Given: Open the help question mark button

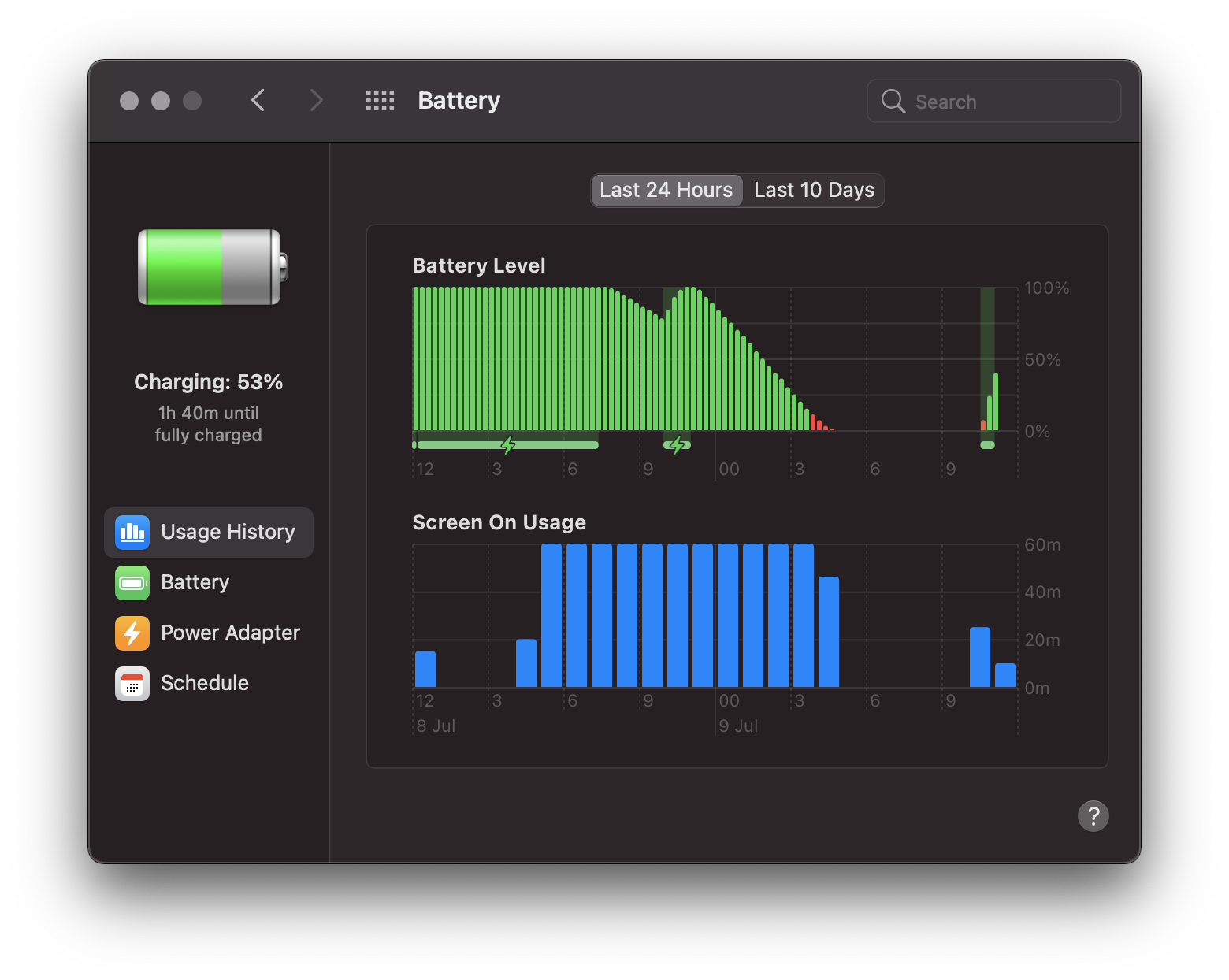Looking at the screenshot, I should click(x=1093, y=815).
